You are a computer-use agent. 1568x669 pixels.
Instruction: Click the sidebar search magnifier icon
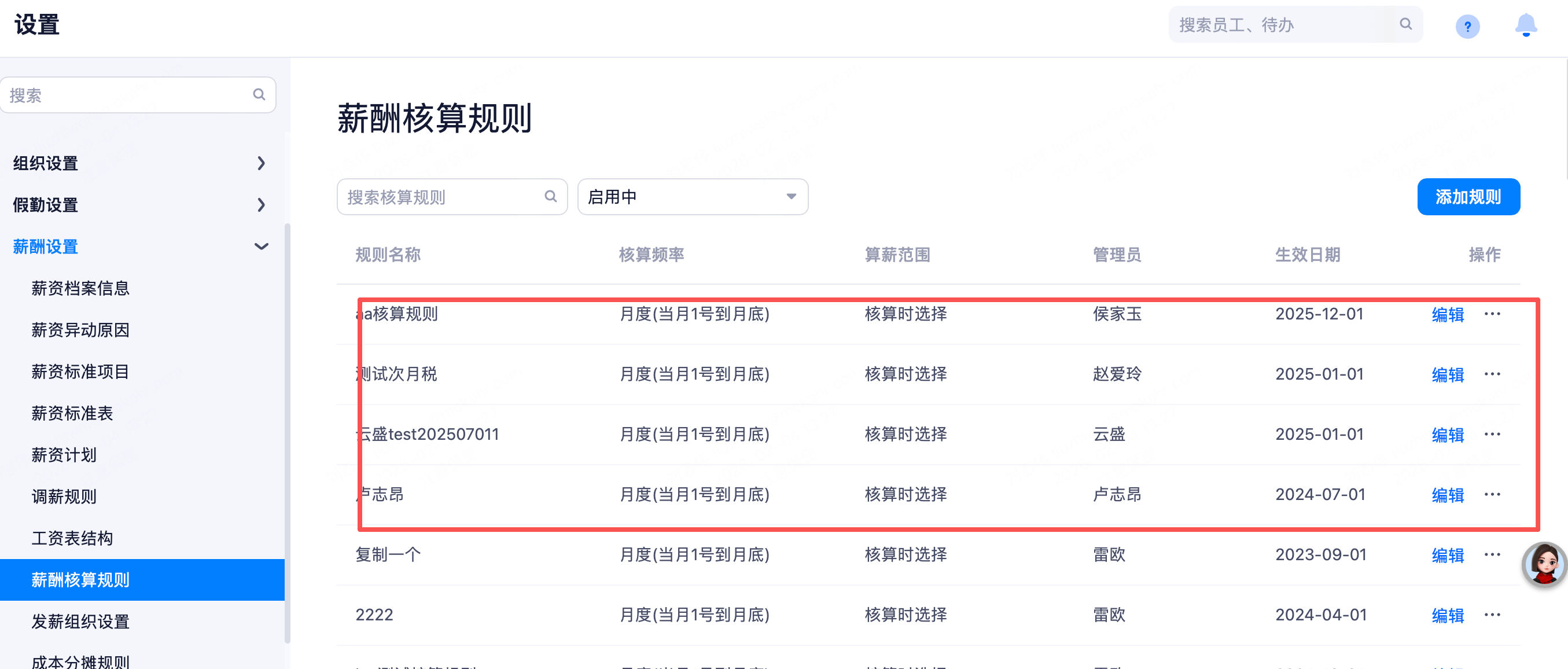[x=259, y=95]
